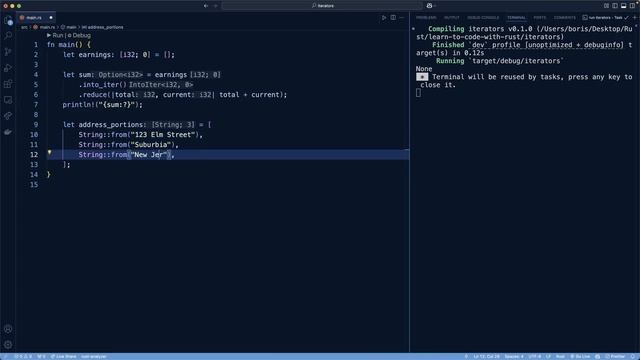The image size is (640, 360).
Task: Click the Live Share status bar button
Action: click(x=63, y=356)
